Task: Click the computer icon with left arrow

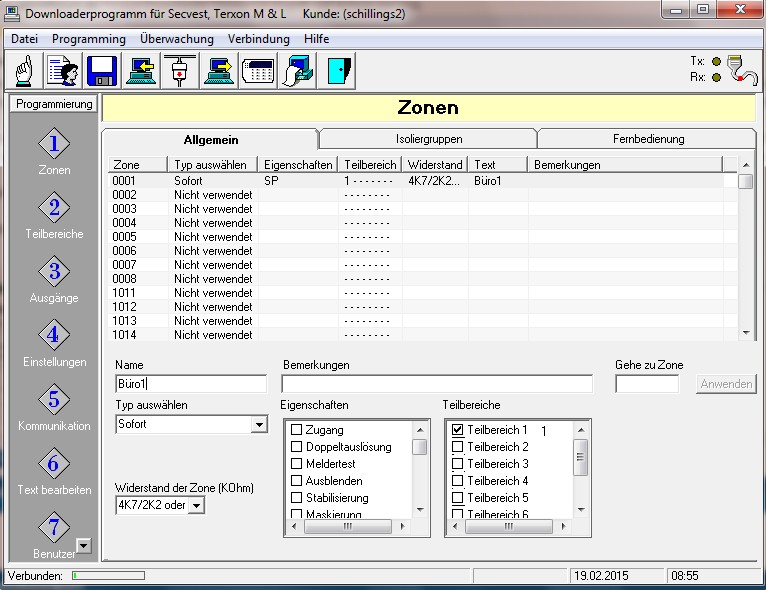Action: pyautogui.click(x=140, y=71)
